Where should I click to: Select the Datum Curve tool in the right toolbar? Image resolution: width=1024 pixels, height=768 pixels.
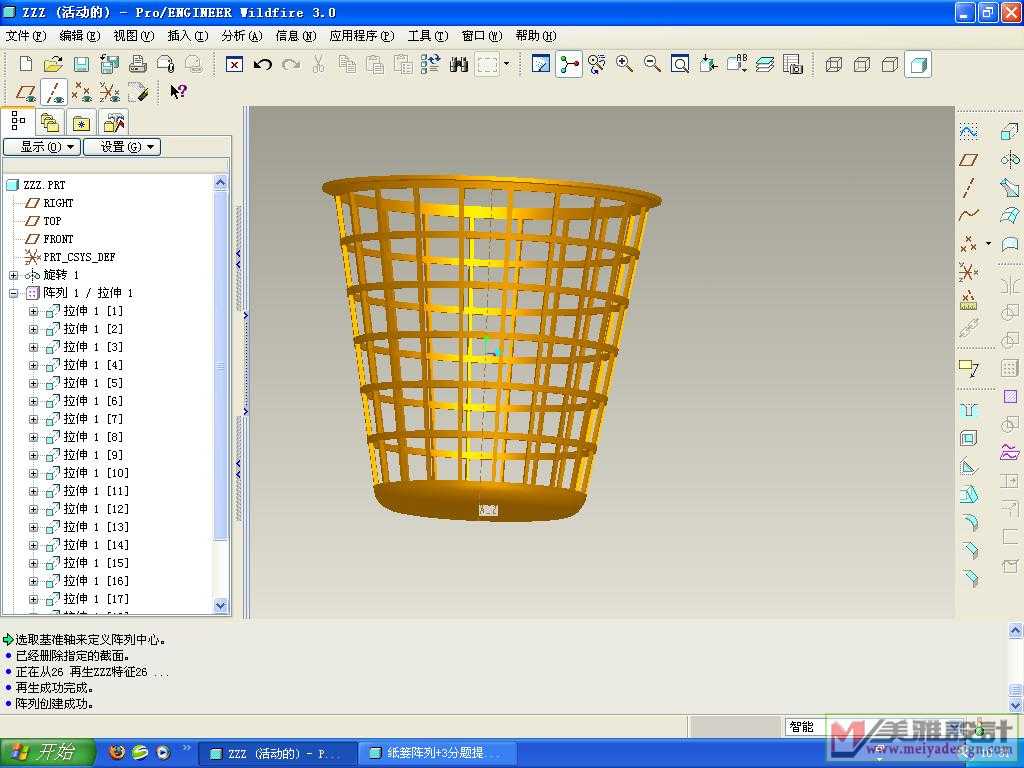pos(969,215)
